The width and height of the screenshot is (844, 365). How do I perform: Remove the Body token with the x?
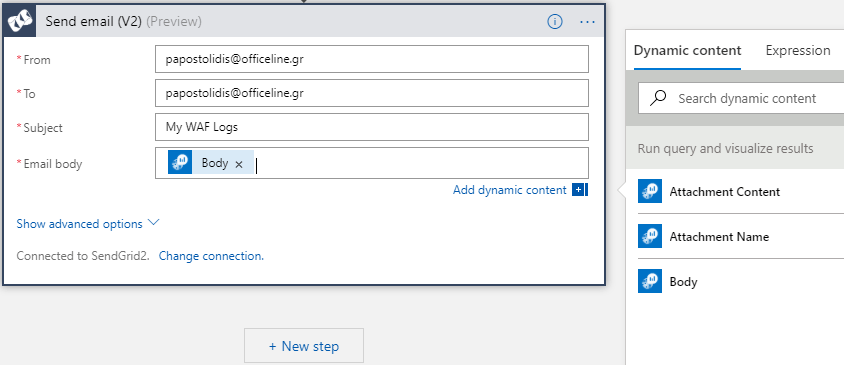pyautogui.click(x=239, y=165)
